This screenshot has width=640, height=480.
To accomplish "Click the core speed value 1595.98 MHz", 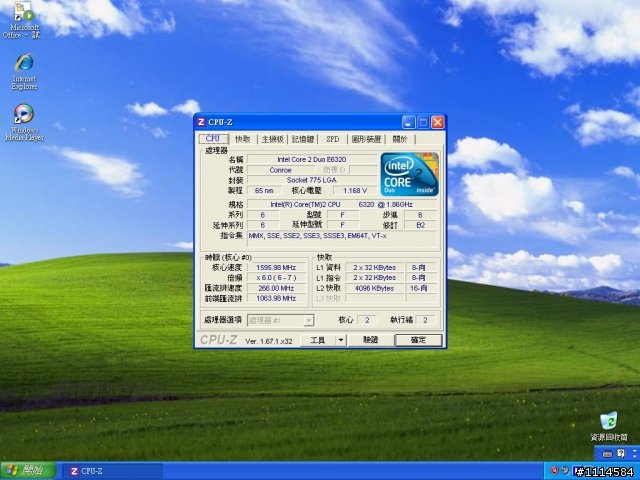I will point(276,267).
